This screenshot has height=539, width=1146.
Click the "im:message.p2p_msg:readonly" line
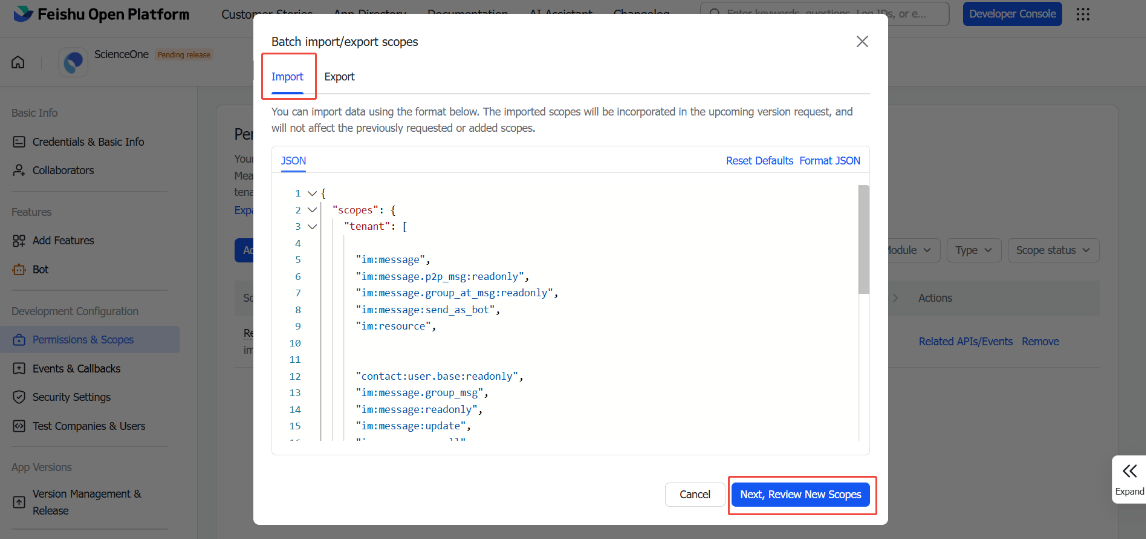(x=441, y=276)
